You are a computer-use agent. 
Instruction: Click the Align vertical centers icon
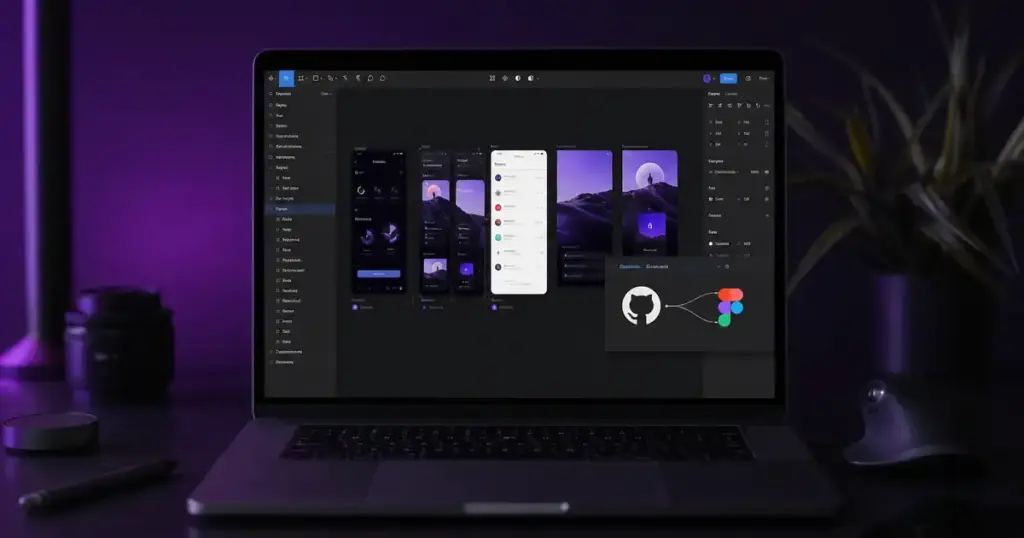tap(748, 105)
